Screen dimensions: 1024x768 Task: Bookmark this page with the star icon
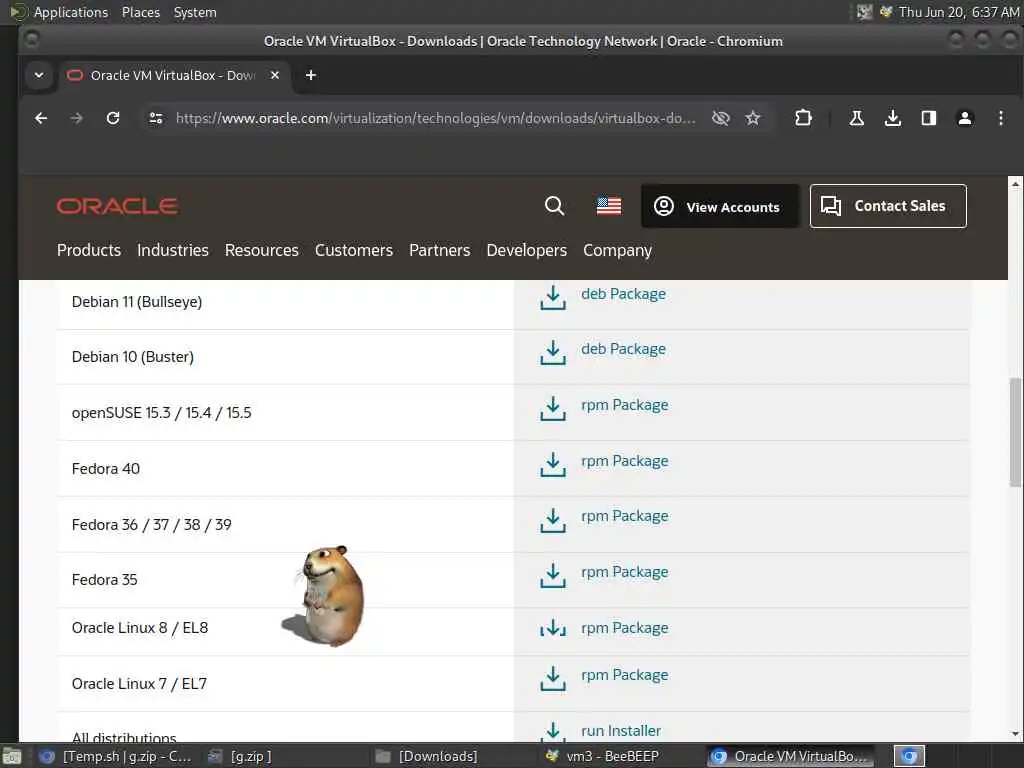pos(753,118)
